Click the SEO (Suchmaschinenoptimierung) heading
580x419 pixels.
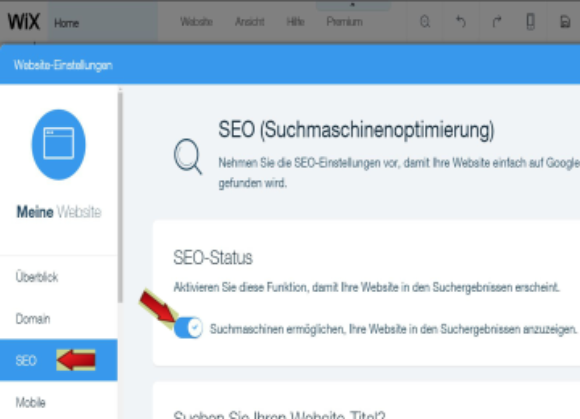coord(356,130)
